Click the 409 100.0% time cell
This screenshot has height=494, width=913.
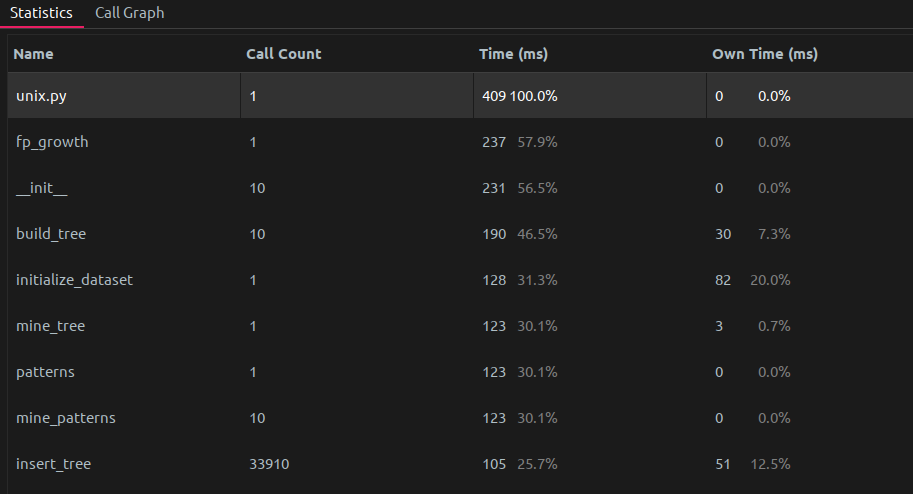click(519, 96)
